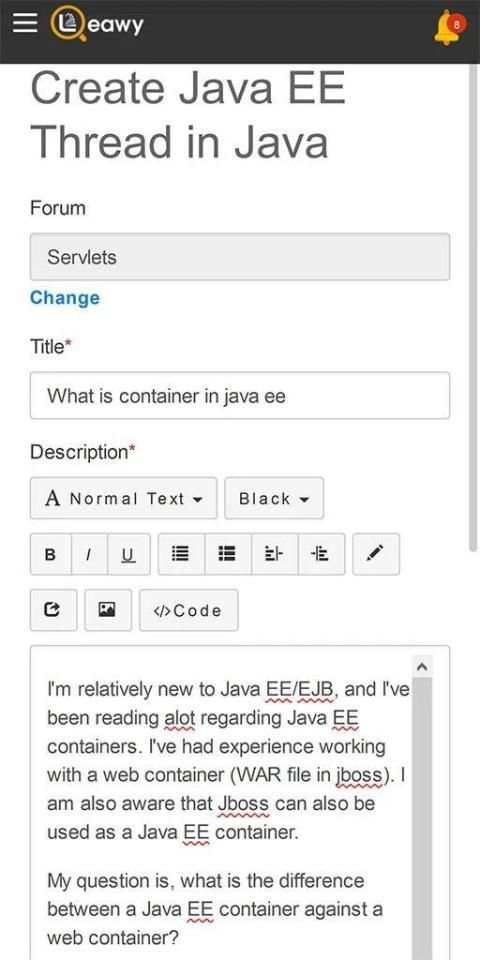Expand the Normal Text style dropdown

pos(124,498)
